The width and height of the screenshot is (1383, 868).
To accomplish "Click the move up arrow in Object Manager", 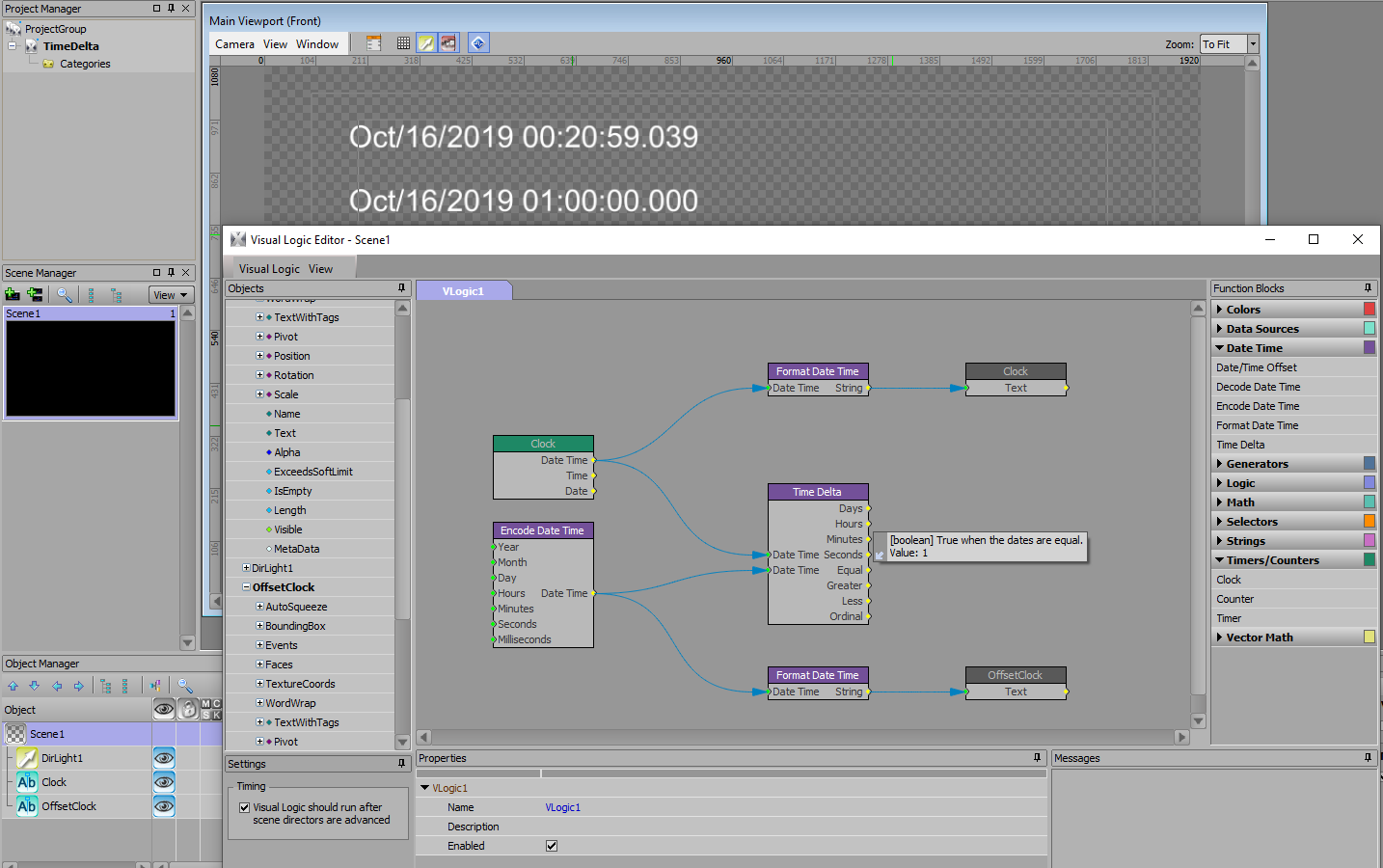I will click(13, 686).
